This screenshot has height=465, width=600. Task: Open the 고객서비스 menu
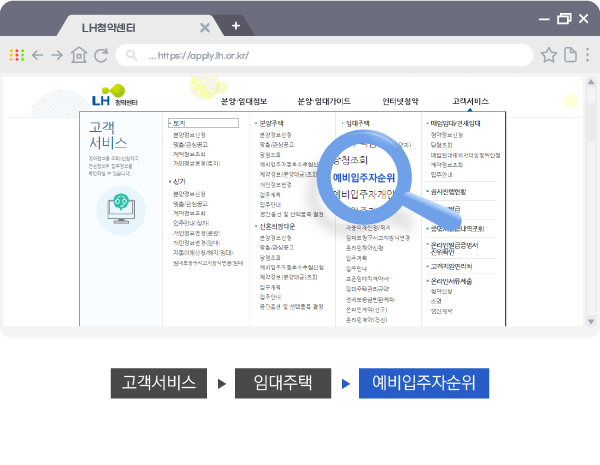pyautogui.click(x=470, y=101)
